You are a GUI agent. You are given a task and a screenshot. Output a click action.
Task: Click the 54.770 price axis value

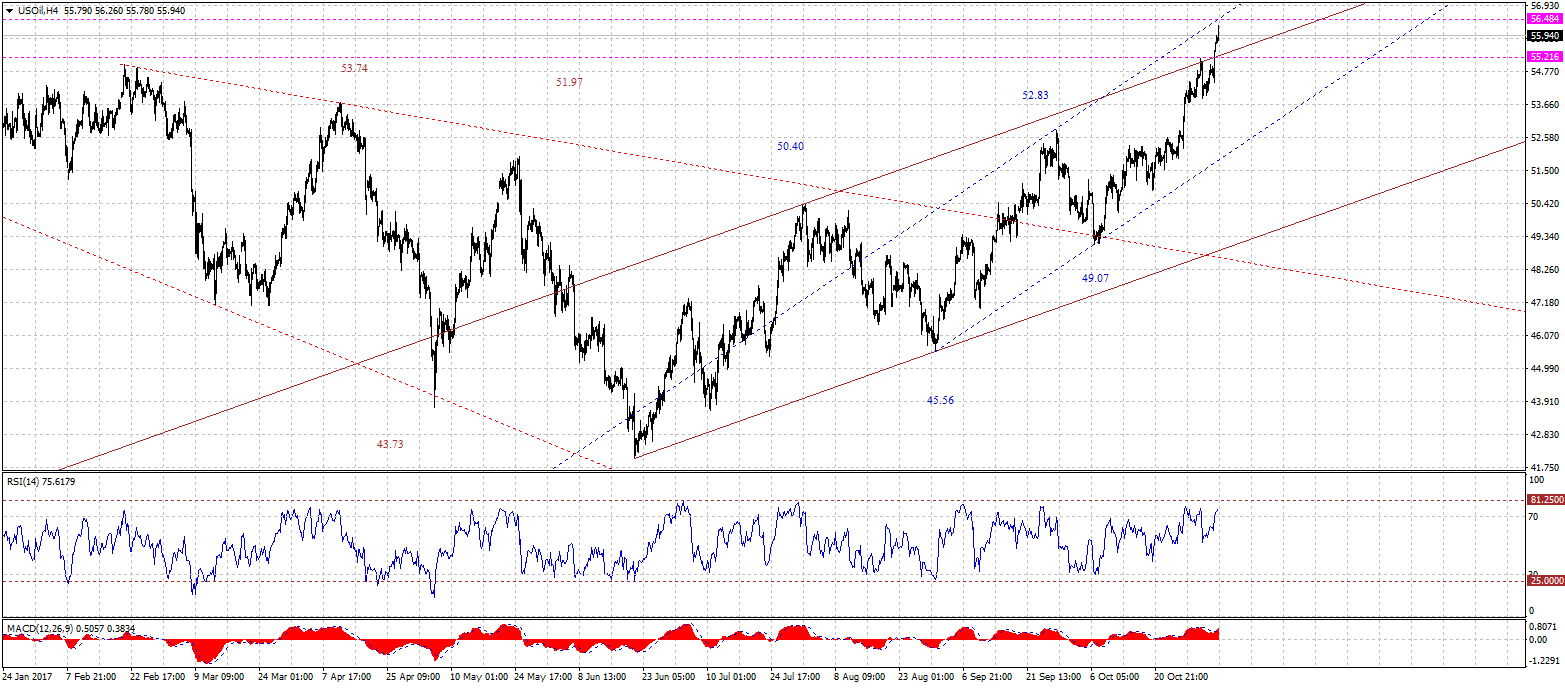pos(1544,71)
